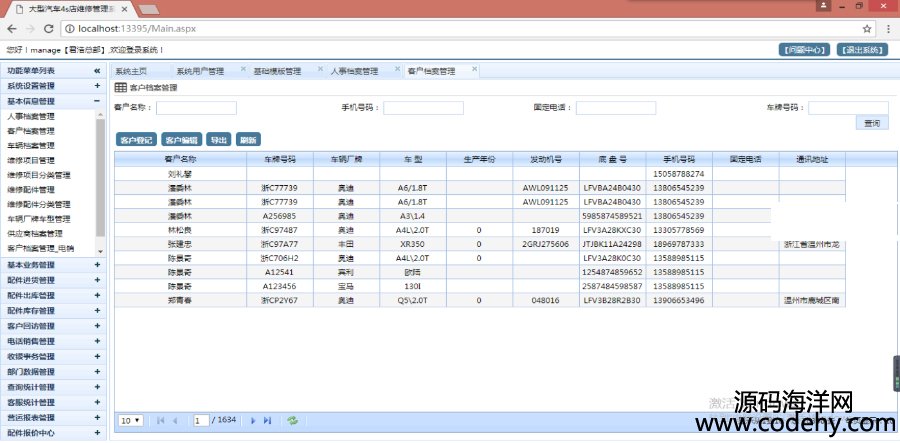The image size is (900, 443).
Task: Switch to the 系统主页 tab
Action: coord(131,72)
